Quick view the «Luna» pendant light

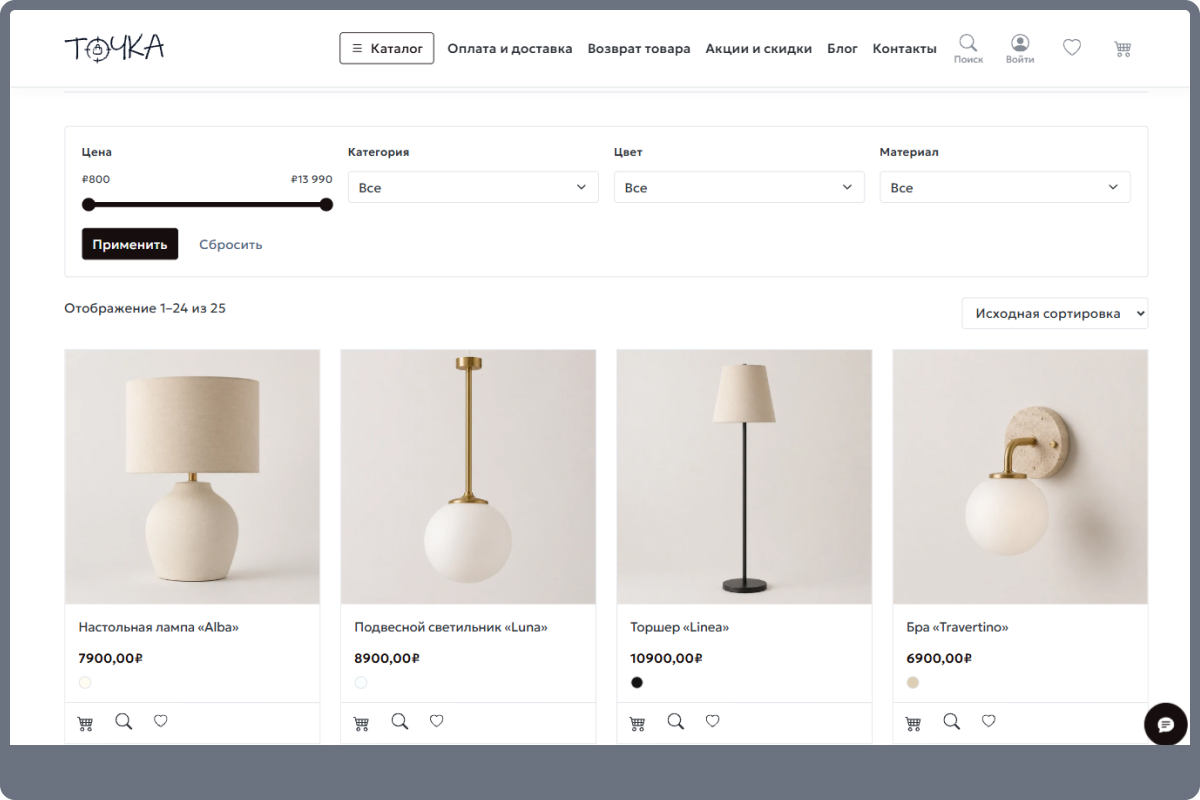tap(399, 721)
